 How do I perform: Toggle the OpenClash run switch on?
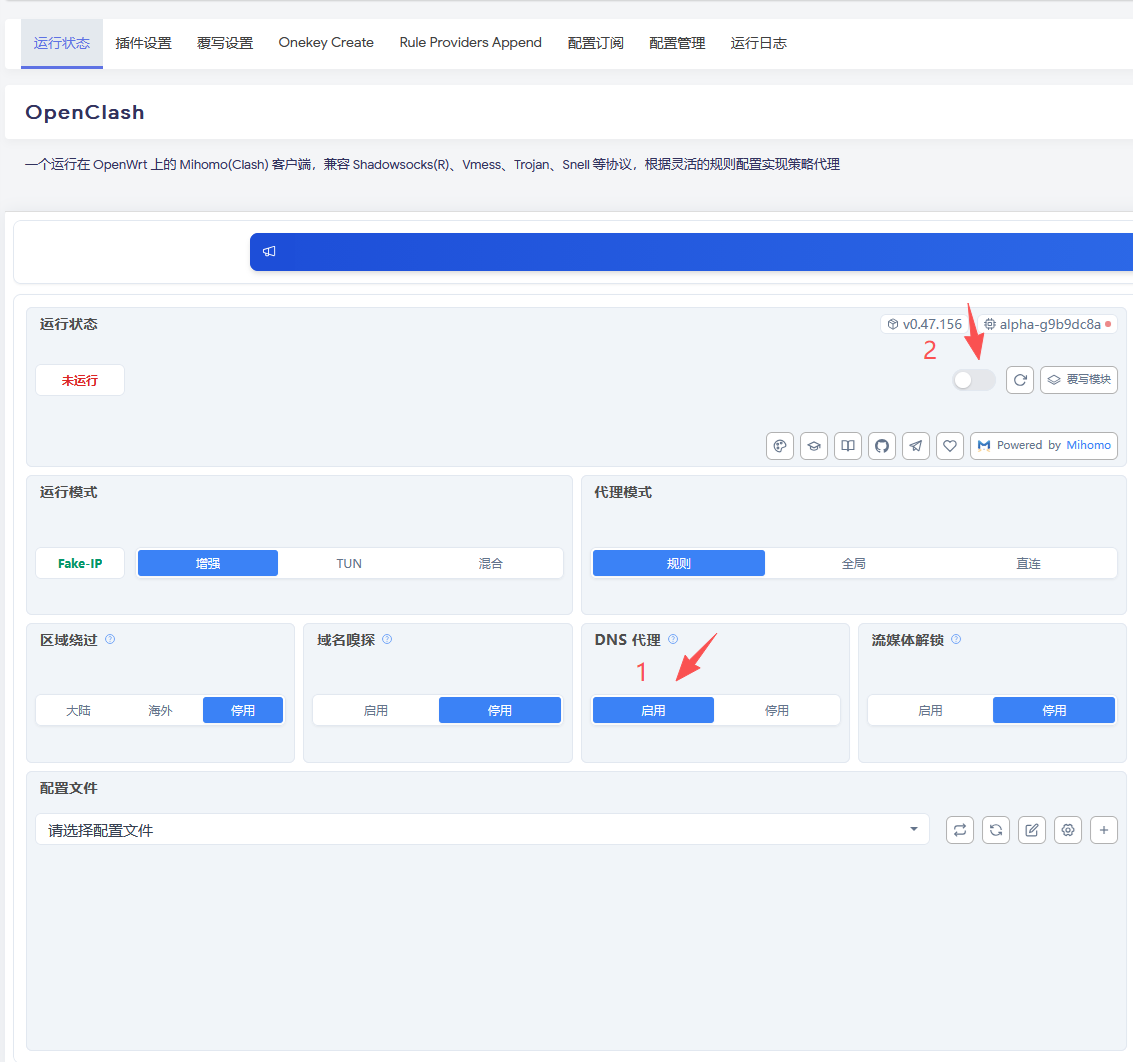[x=973, y=380]
